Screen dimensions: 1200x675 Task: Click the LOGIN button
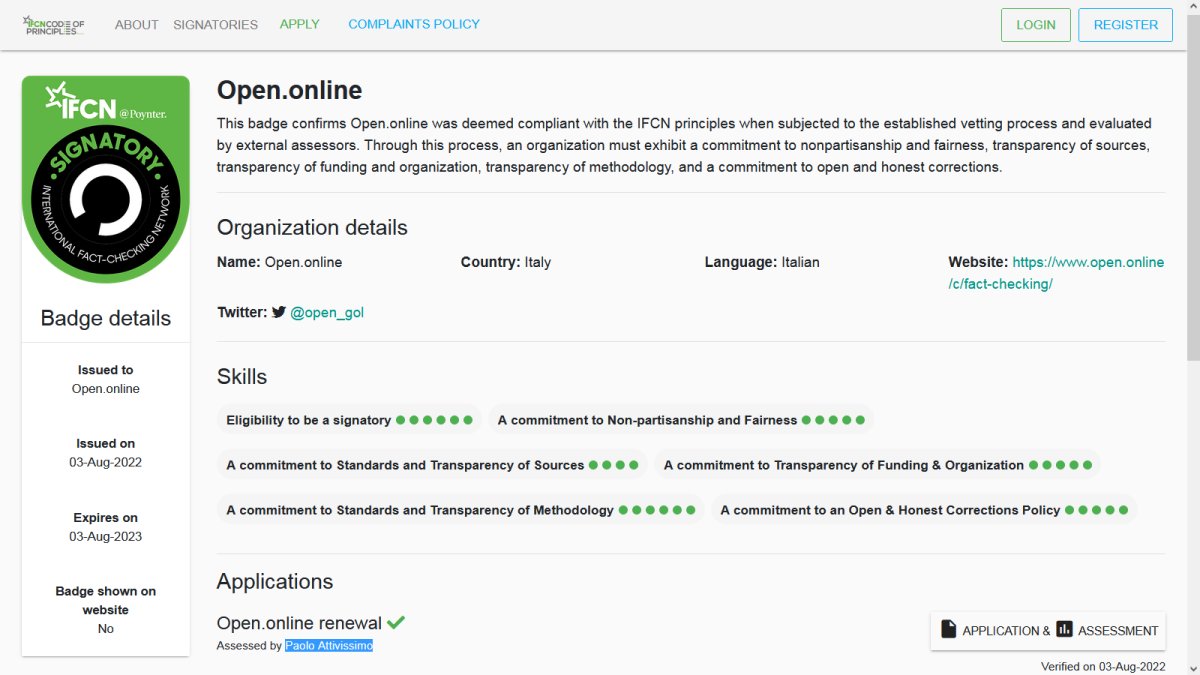1036,25
